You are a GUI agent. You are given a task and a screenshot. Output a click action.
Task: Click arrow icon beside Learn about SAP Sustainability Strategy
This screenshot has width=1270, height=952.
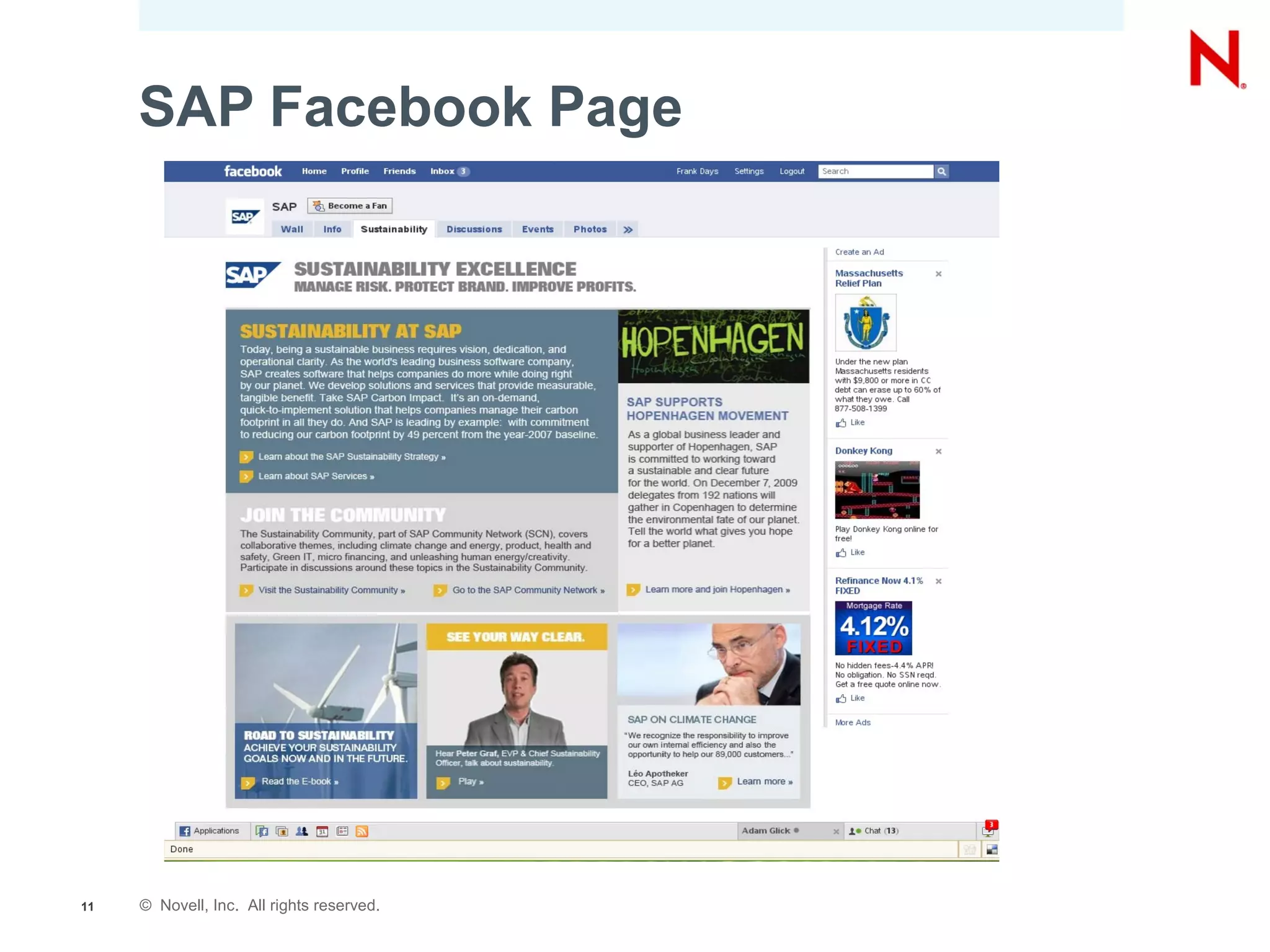(x=246, y=457)
